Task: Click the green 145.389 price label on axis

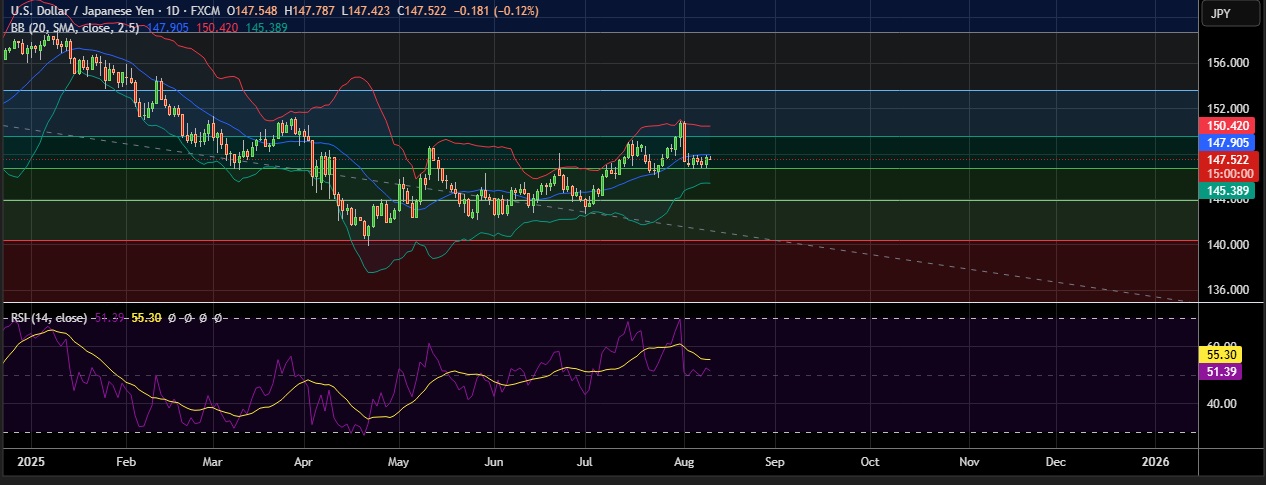Action: point(1229,190)
